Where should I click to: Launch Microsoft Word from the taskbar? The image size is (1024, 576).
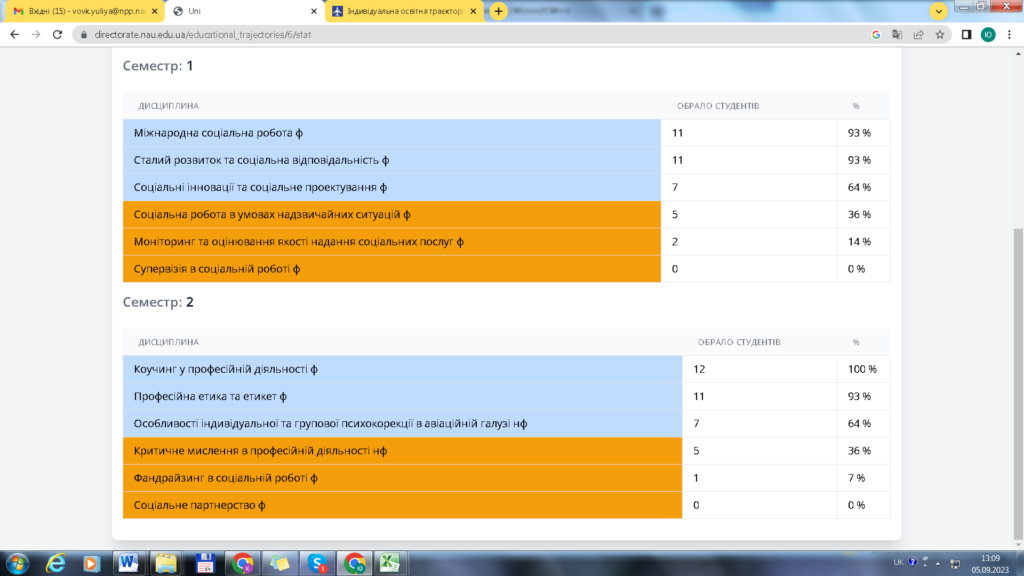pyautogui.click(x=128, y=563)
